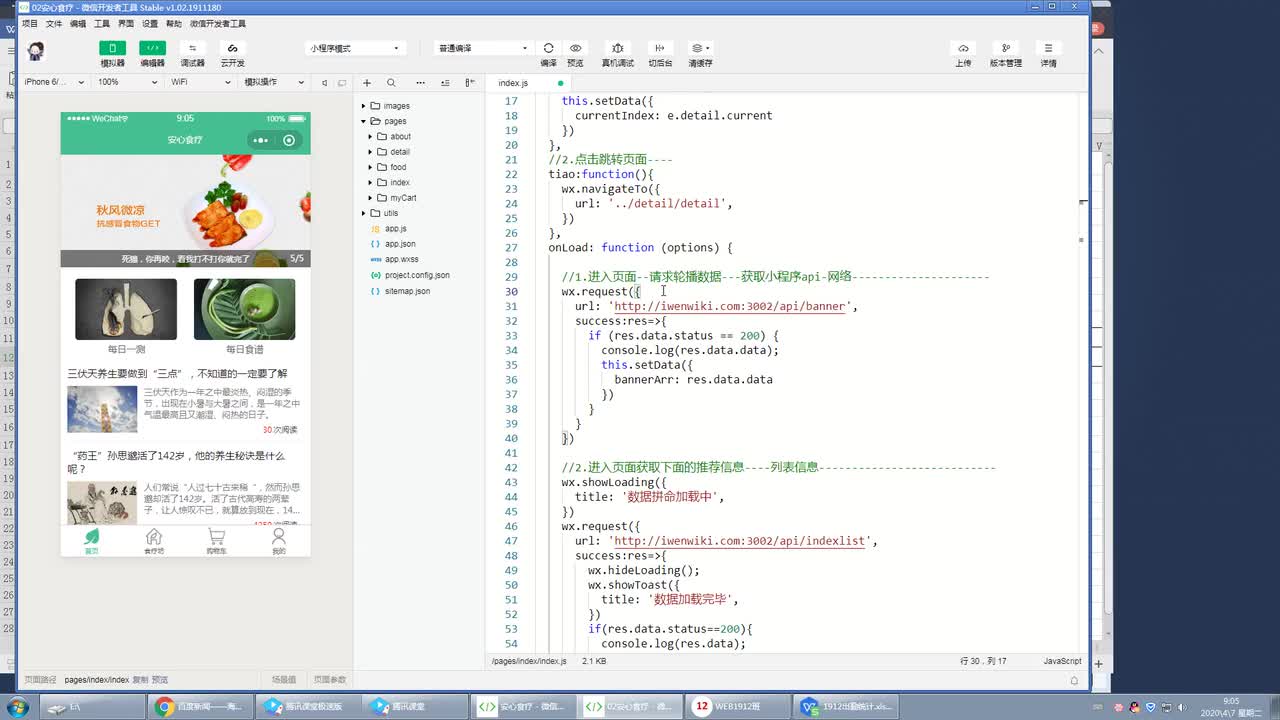Open the 小程序模式 mode dropdown
The image size is (1280, 720).
coord(354,48)
